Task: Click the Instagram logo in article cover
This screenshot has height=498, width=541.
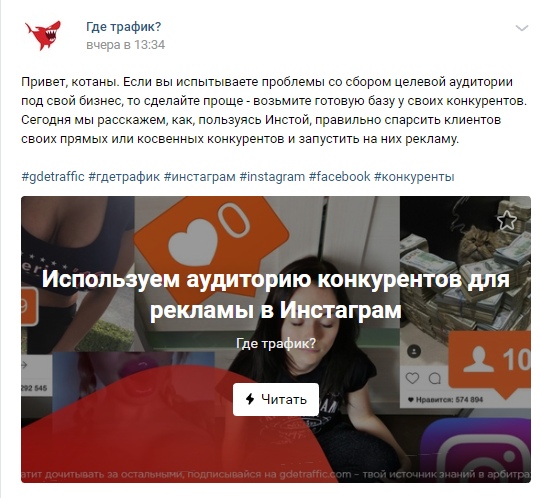Action: 478,449
